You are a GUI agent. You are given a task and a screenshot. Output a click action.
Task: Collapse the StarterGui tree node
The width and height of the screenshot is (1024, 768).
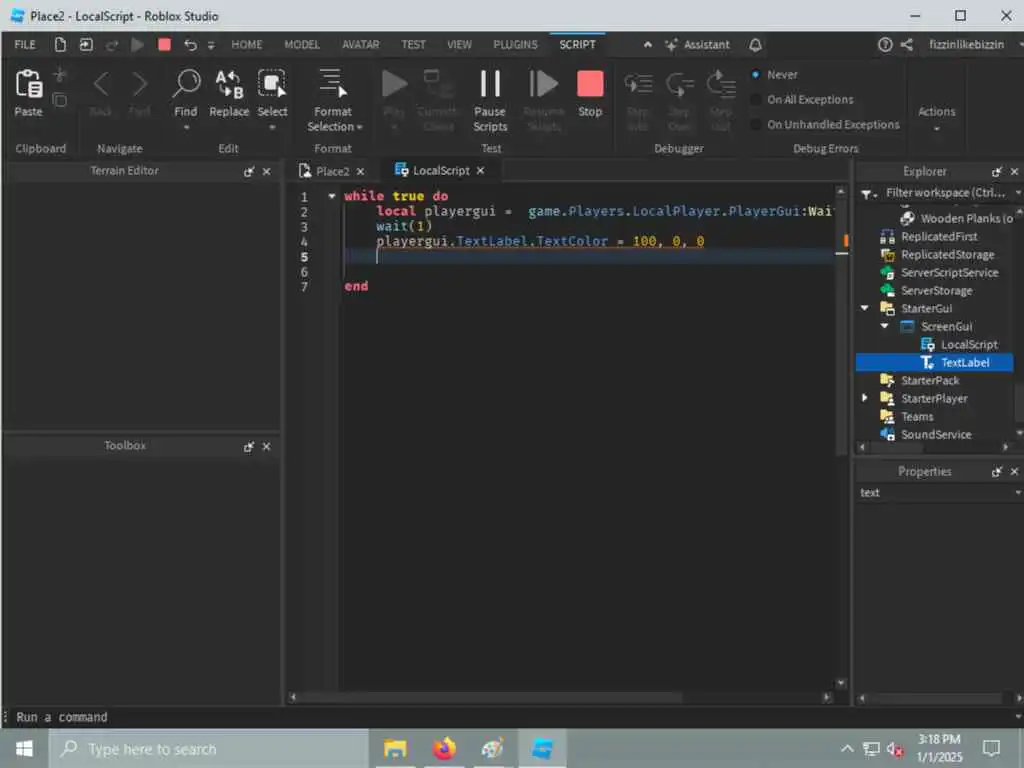tap(865, 308)
